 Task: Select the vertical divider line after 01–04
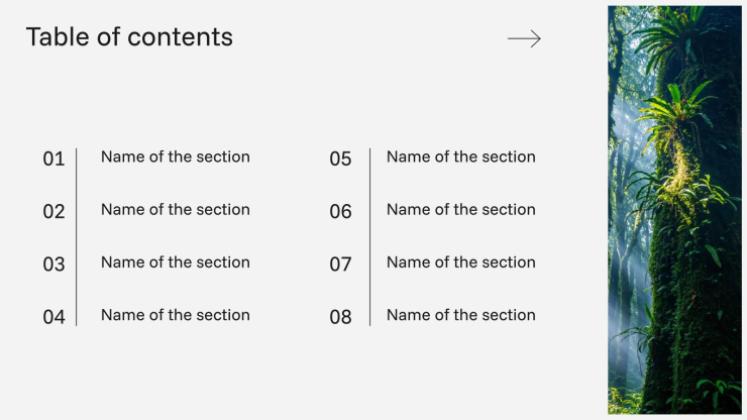point(77,237)
